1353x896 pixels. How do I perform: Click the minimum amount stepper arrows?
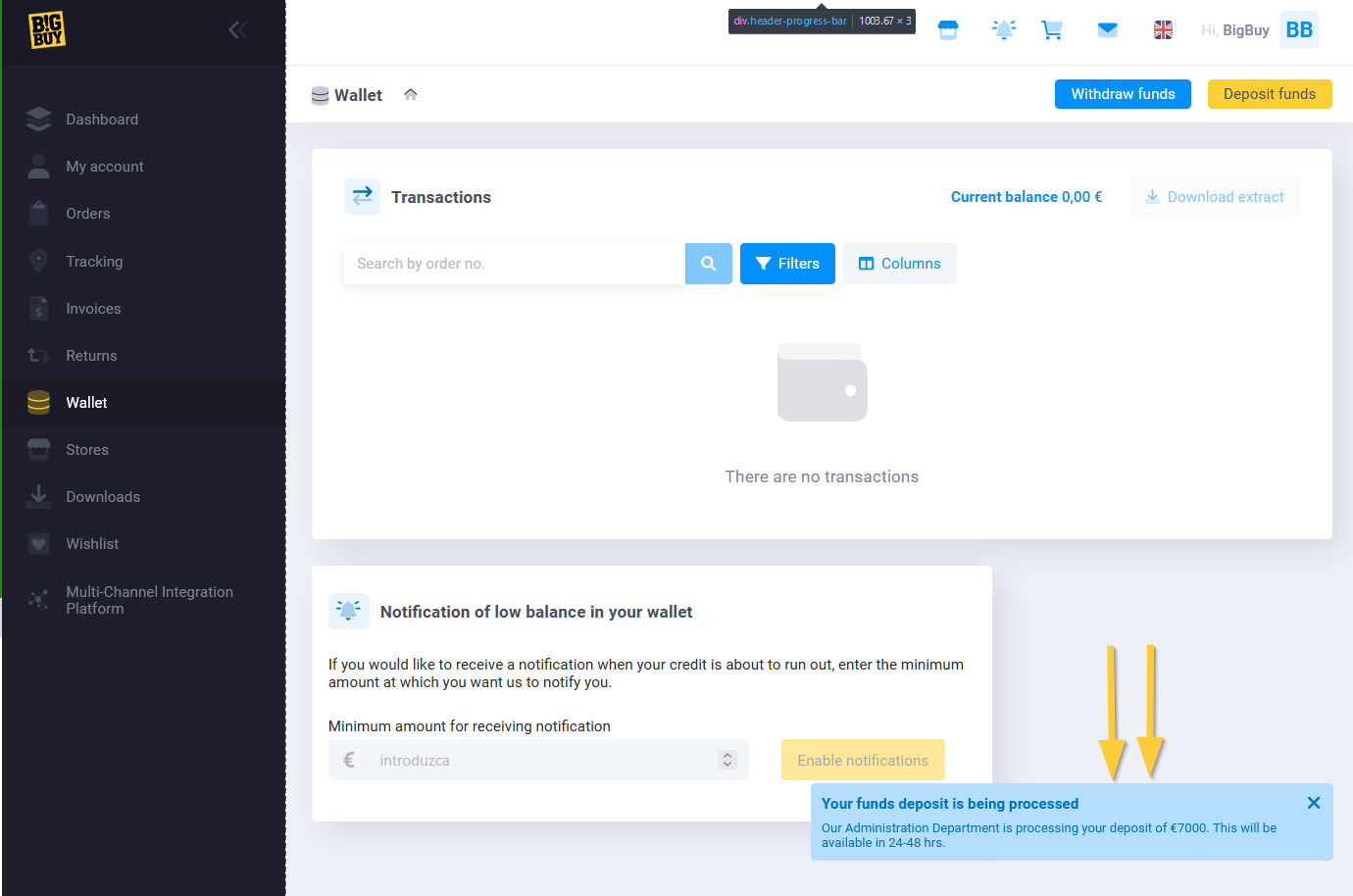tap(727, 760)
